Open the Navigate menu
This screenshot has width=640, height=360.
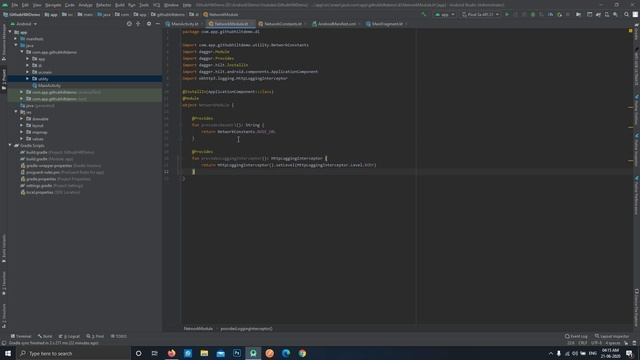point(53,5)
